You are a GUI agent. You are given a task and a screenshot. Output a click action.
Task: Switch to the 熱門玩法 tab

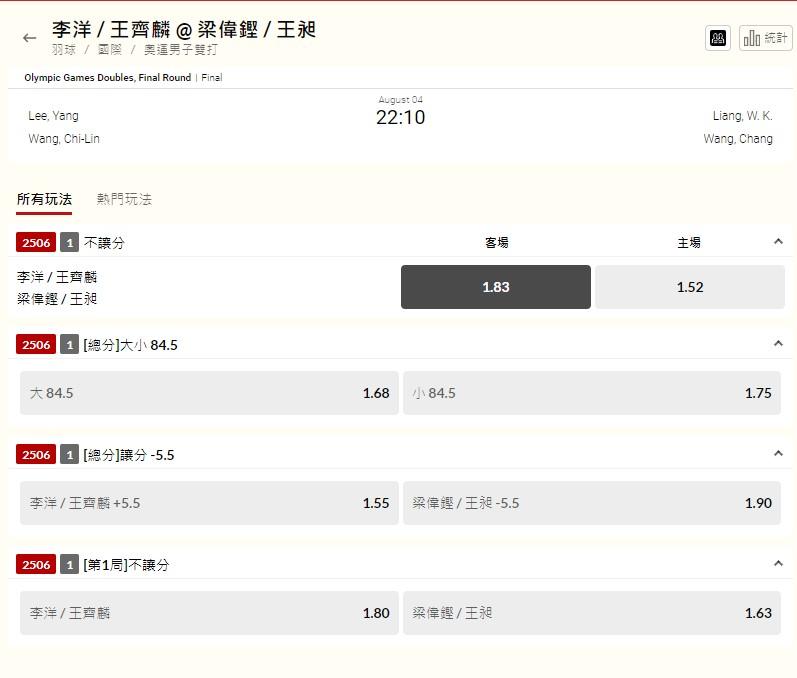(x=124, y=199)
